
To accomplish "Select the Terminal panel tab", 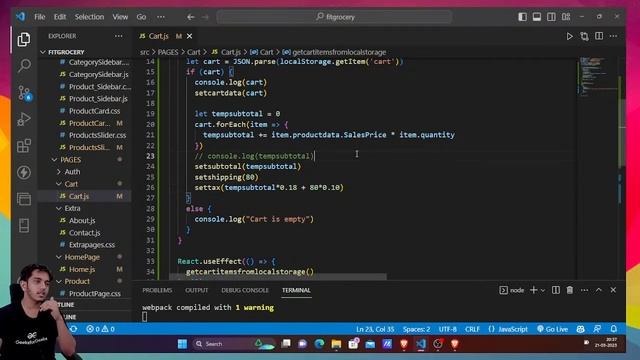I will 296,290.
